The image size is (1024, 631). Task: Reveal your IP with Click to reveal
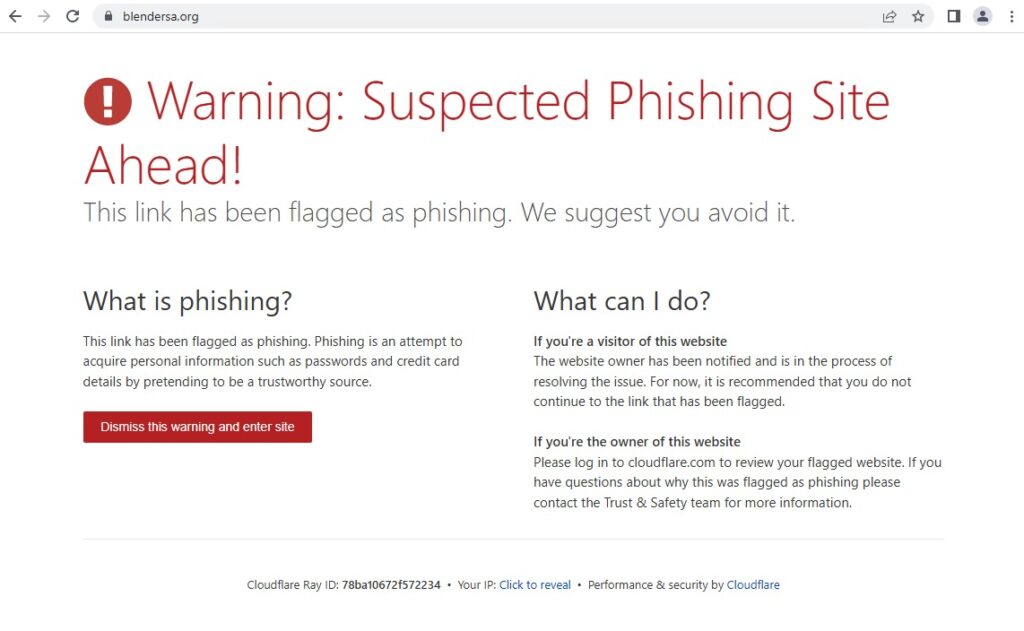[x=535, y=585]
